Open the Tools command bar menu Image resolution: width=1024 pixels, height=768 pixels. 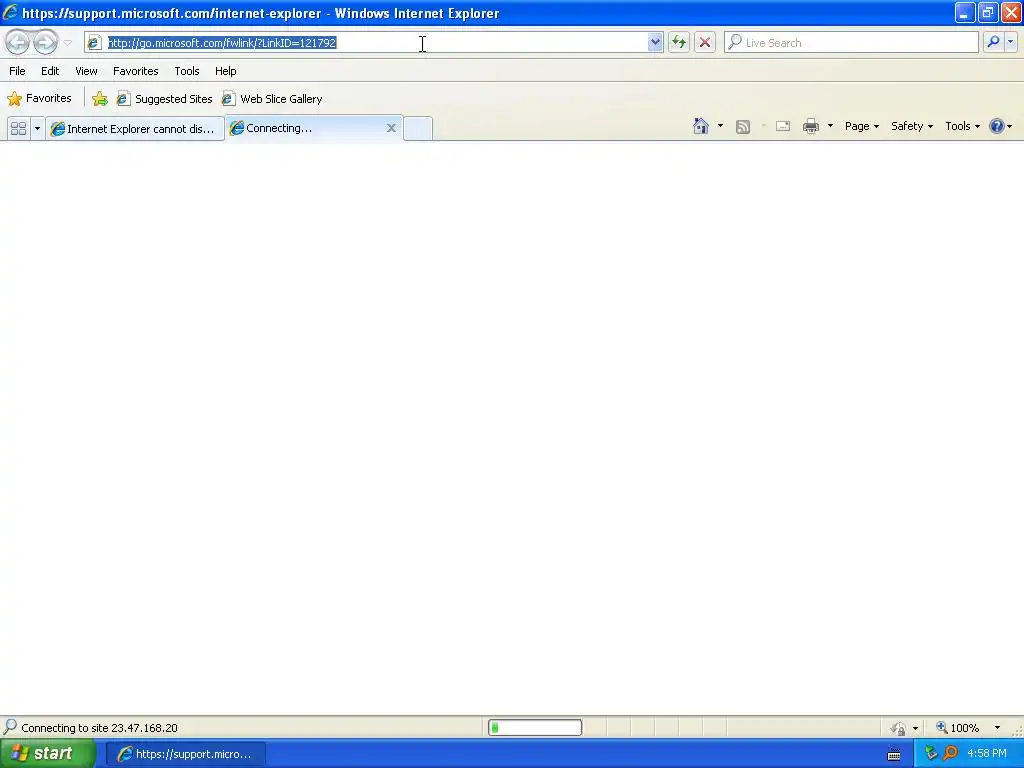[963, 126]
